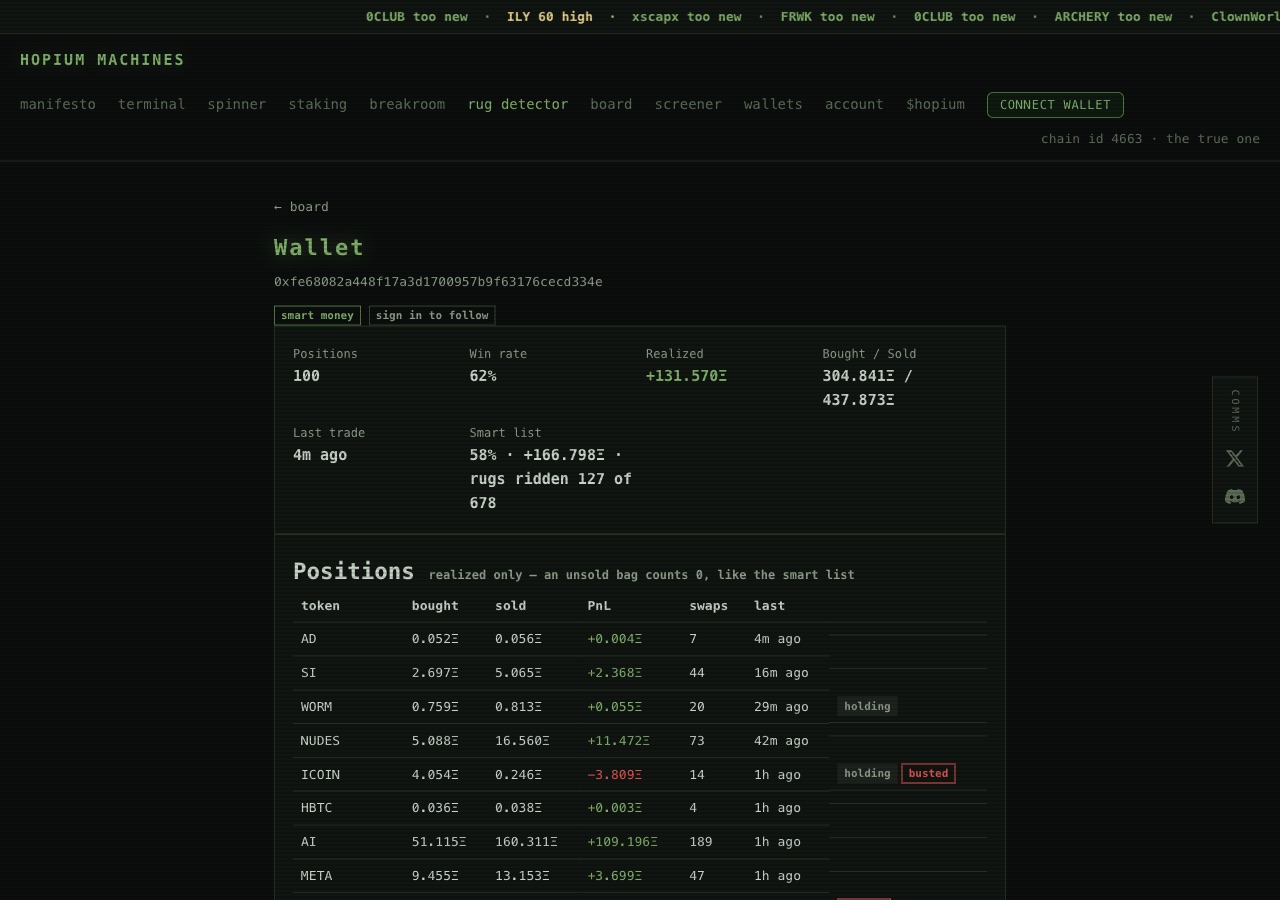Screen dimensions: 1280x900
Task: Click the sign in to follow button
Action: click(432, 315)
